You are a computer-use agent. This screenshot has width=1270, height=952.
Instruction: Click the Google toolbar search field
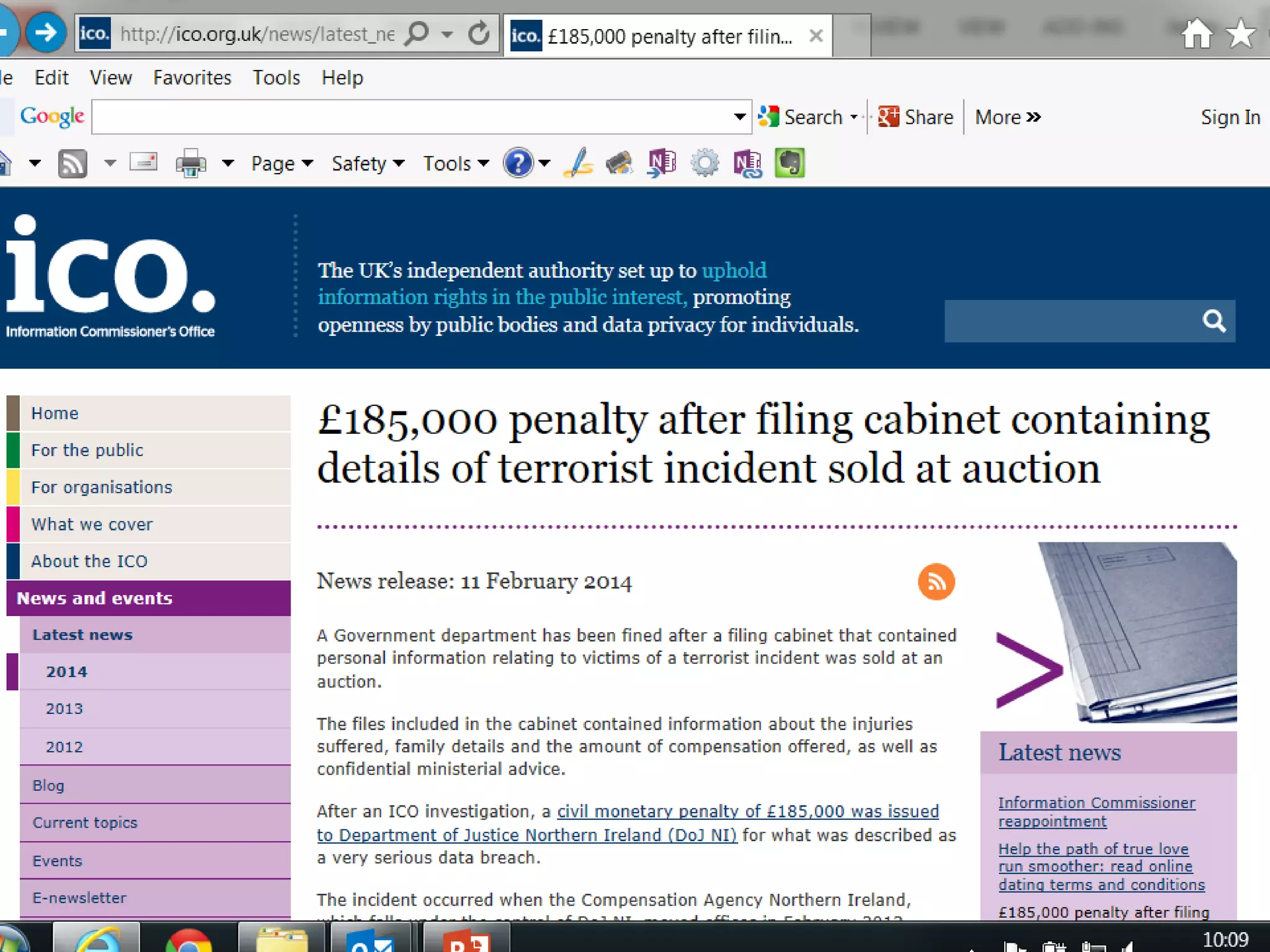409,117
